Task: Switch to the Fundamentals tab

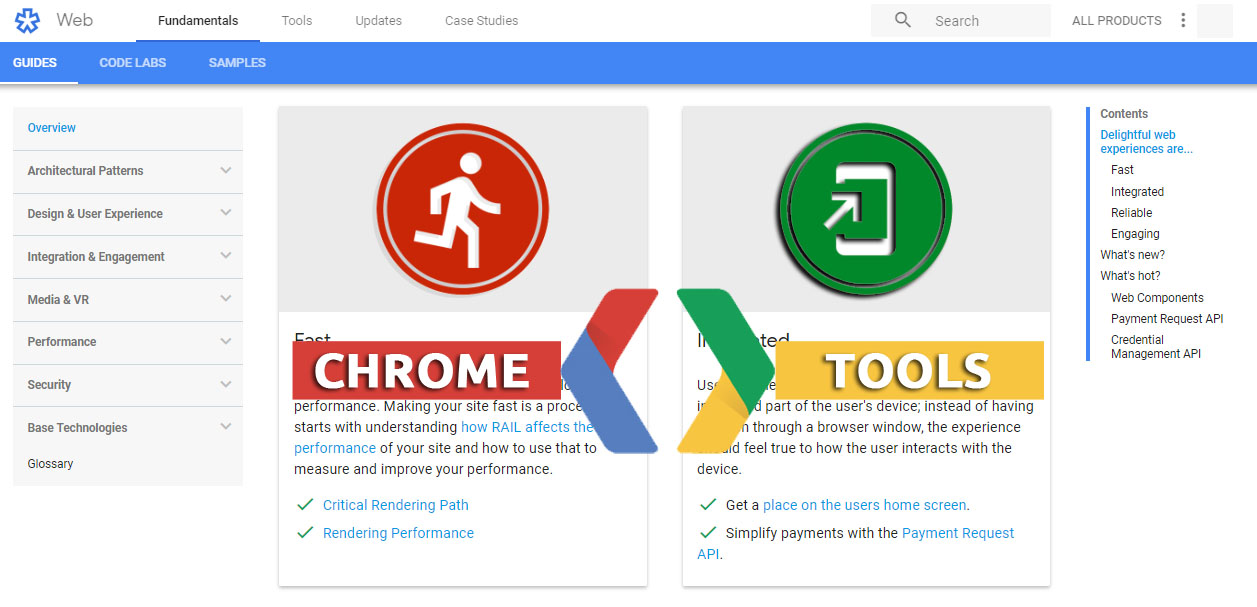Action: 198,21
